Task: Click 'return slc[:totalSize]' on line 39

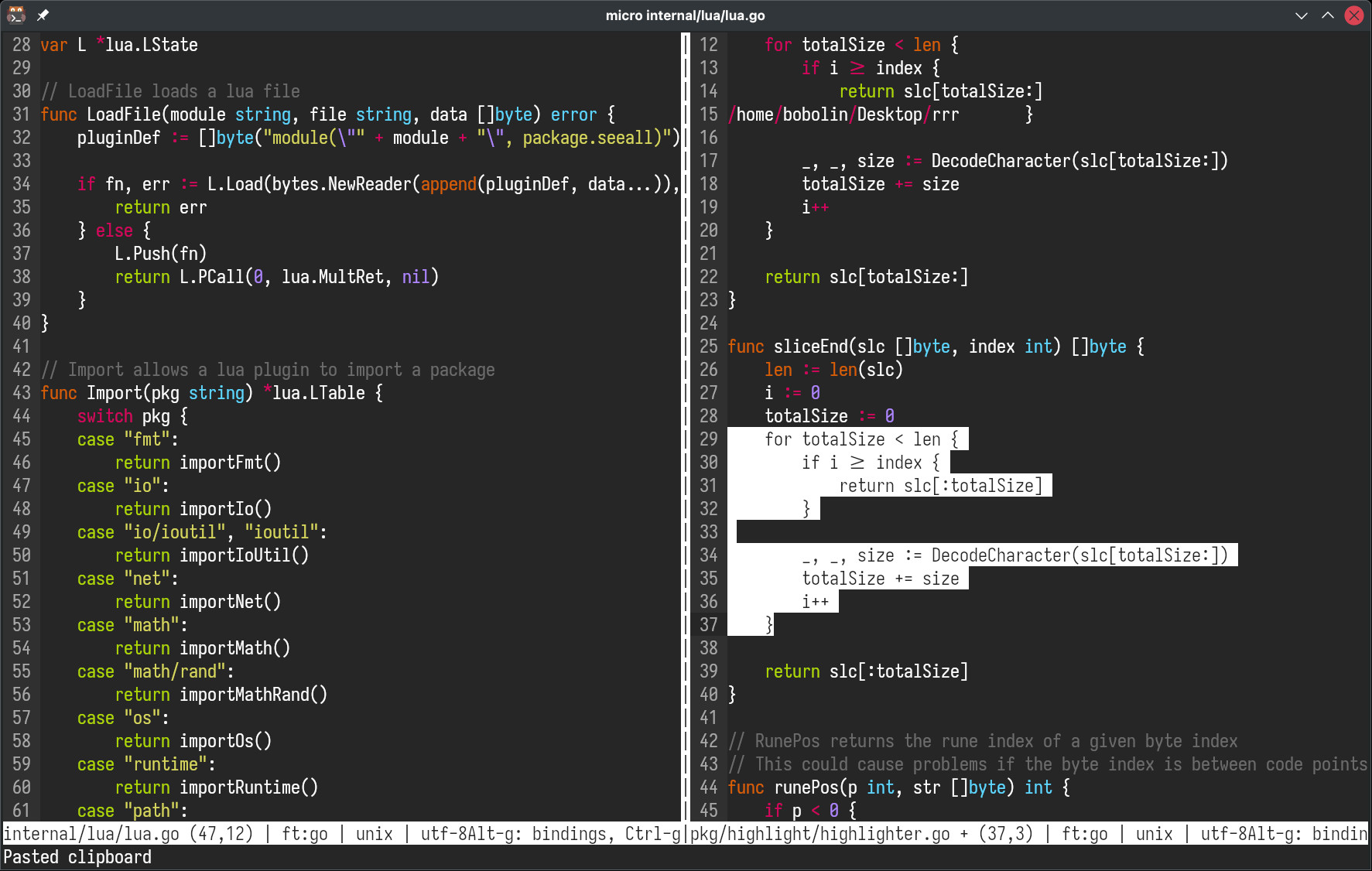Action: tap(867, 671)
